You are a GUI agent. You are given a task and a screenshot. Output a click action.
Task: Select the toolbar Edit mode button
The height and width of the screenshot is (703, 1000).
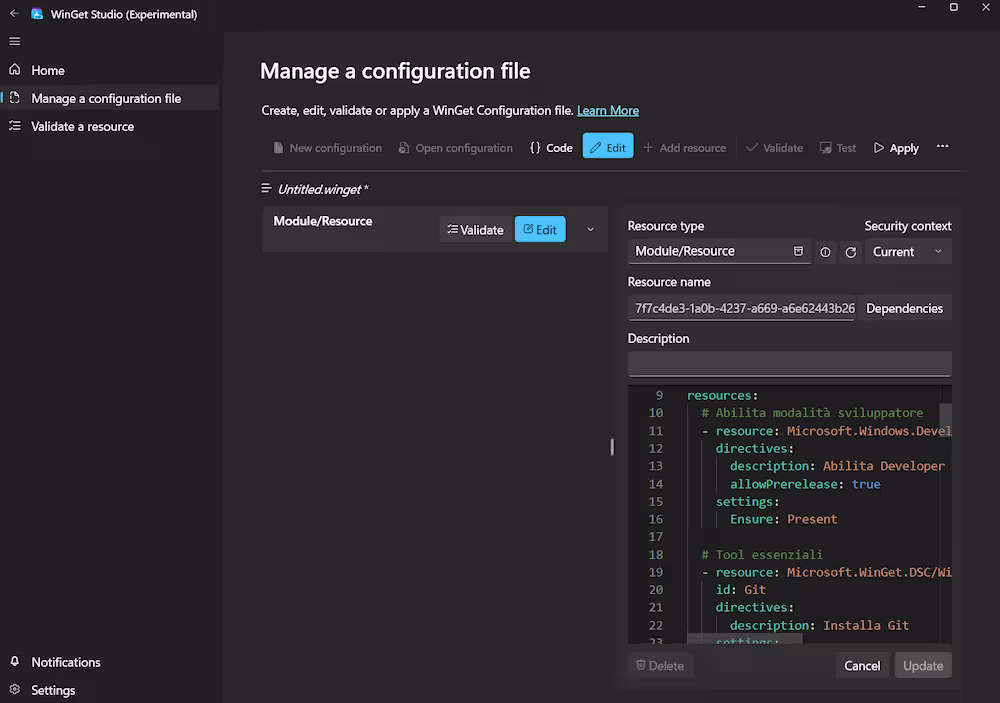pos(608,146)
